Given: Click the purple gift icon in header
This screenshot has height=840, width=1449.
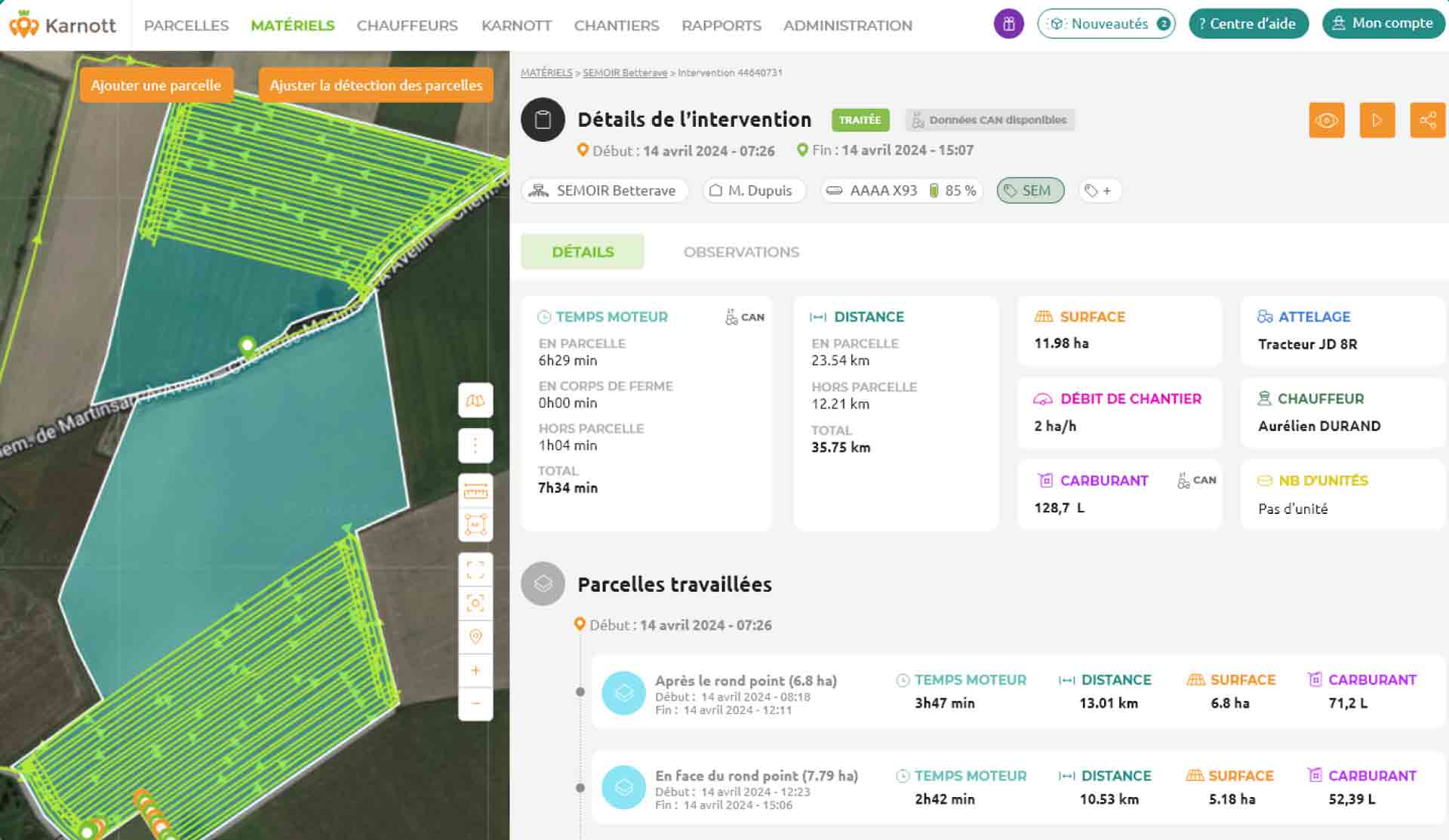Looking at the screenshot, I should 1008,24.
